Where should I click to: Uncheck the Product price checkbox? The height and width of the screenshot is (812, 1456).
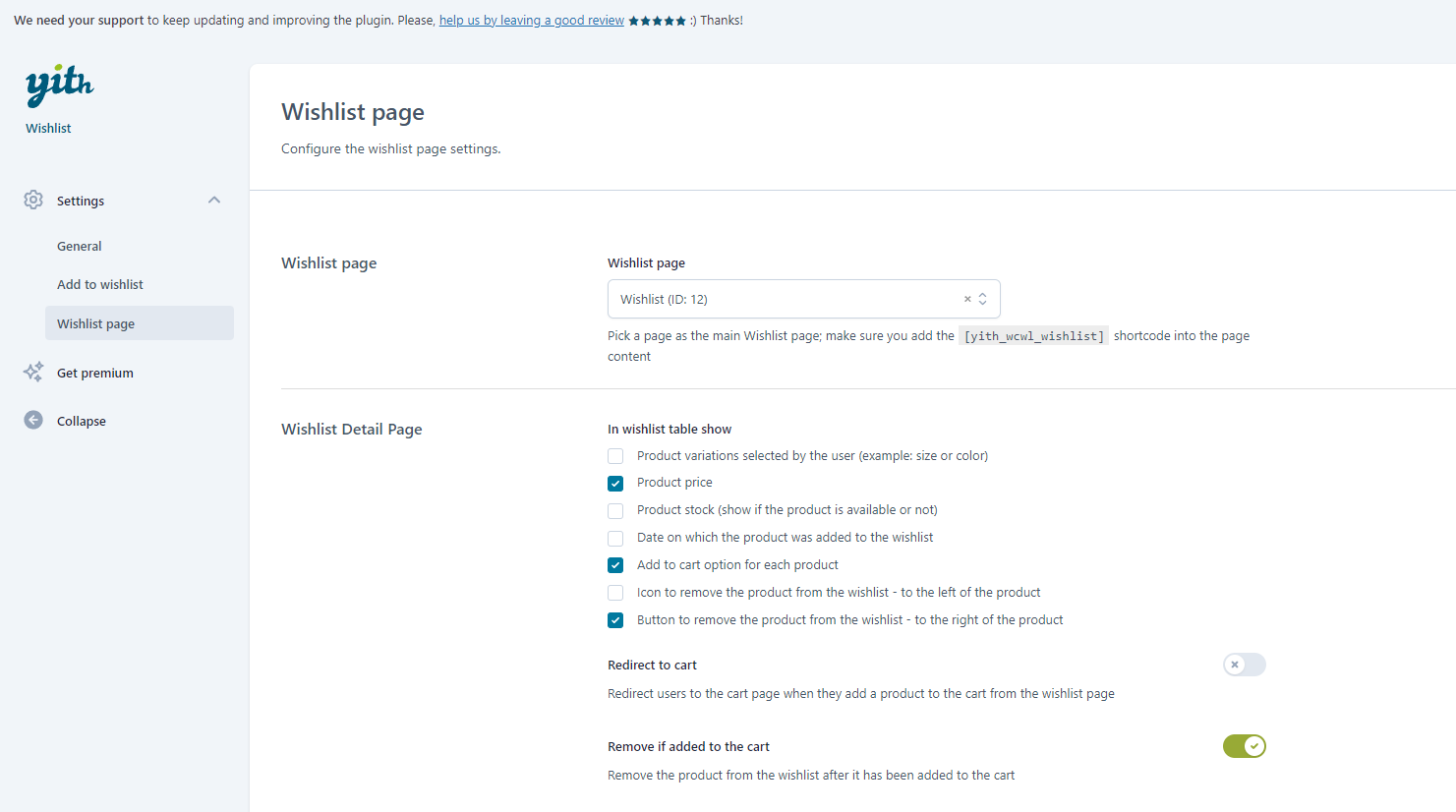[615, 484]
